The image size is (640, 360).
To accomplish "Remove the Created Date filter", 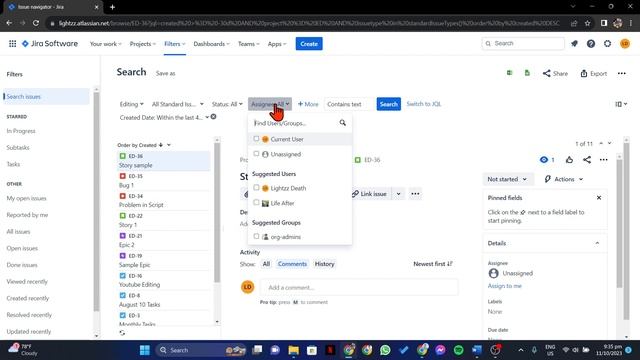I will [213, 117].
